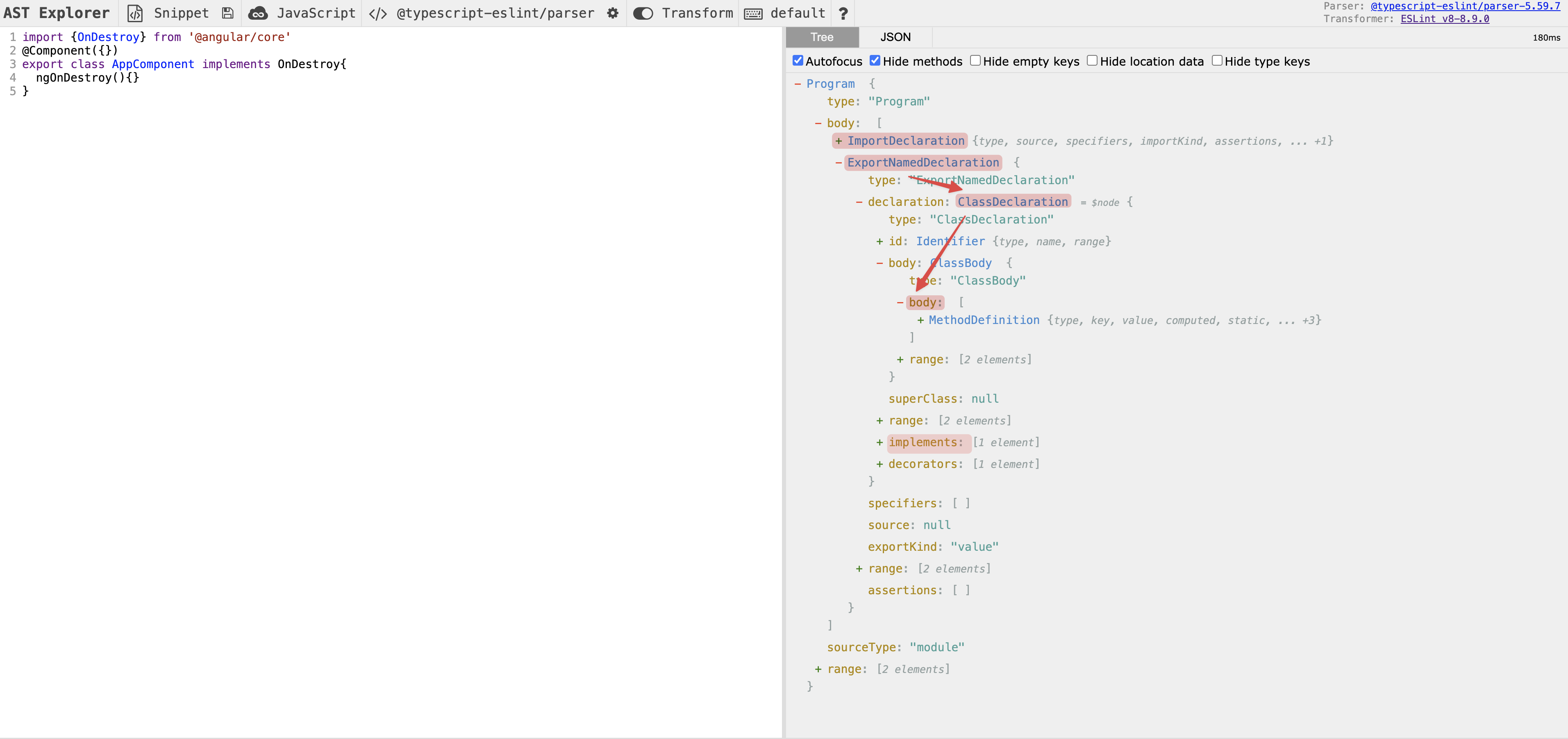Click the source: null entry
Screen dimensions: 1568x739
(x=909, y=525)
